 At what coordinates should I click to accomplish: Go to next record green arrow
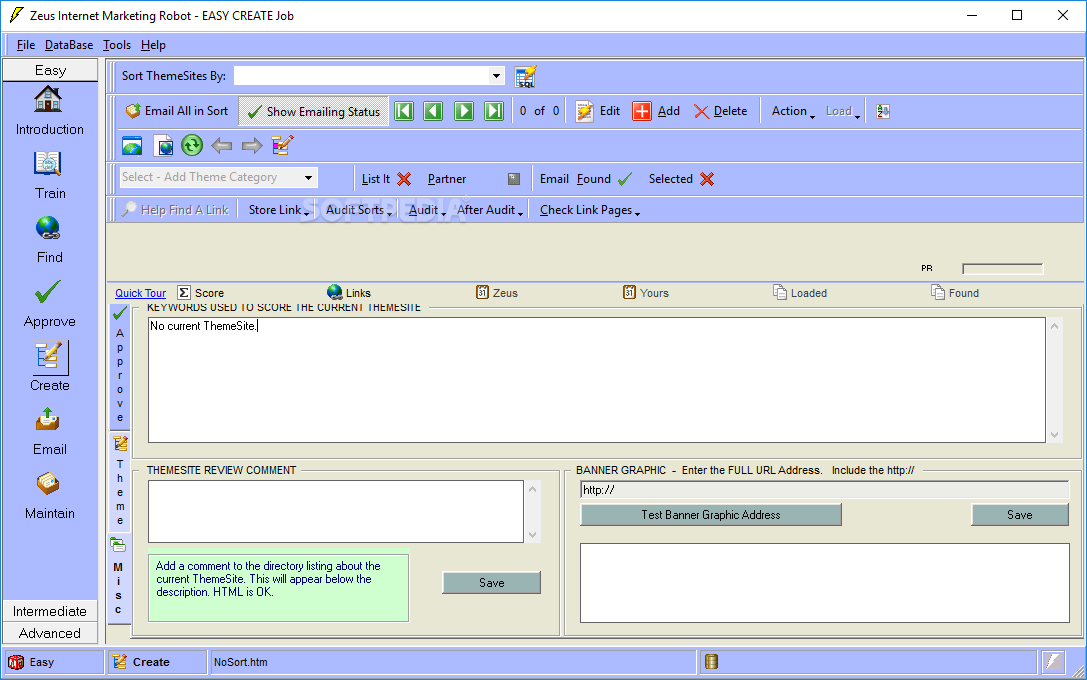(x=464, y=111)
